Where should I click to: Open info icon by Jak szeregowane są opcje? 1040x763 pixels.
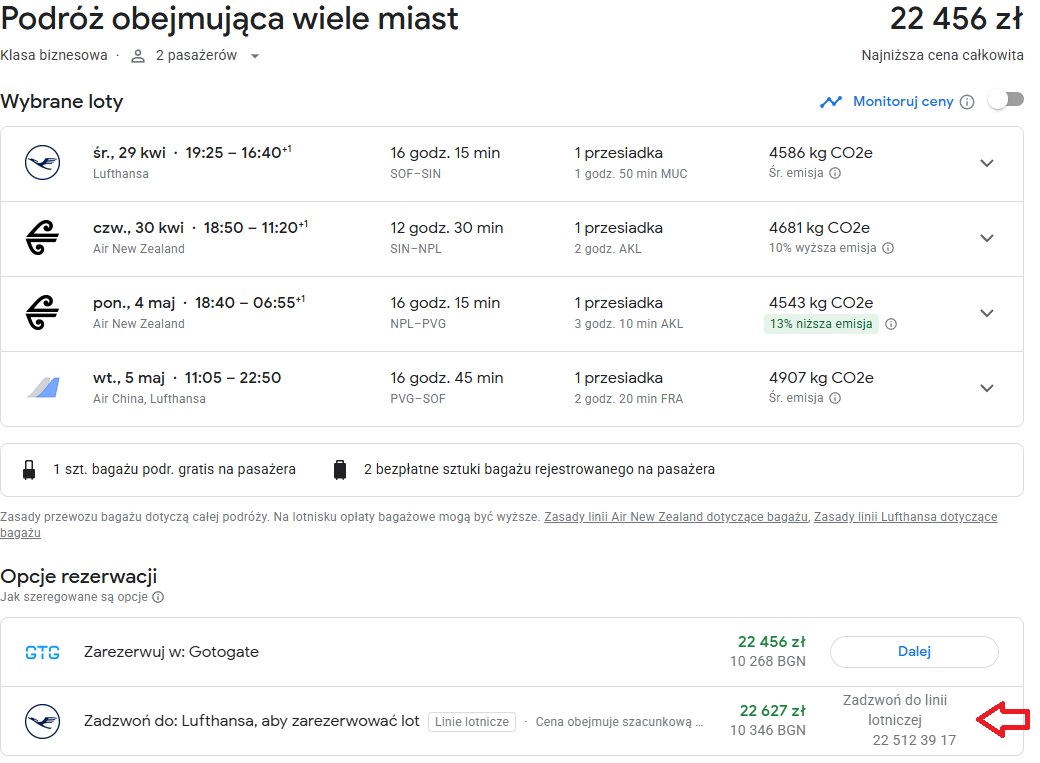click(158, 597)
